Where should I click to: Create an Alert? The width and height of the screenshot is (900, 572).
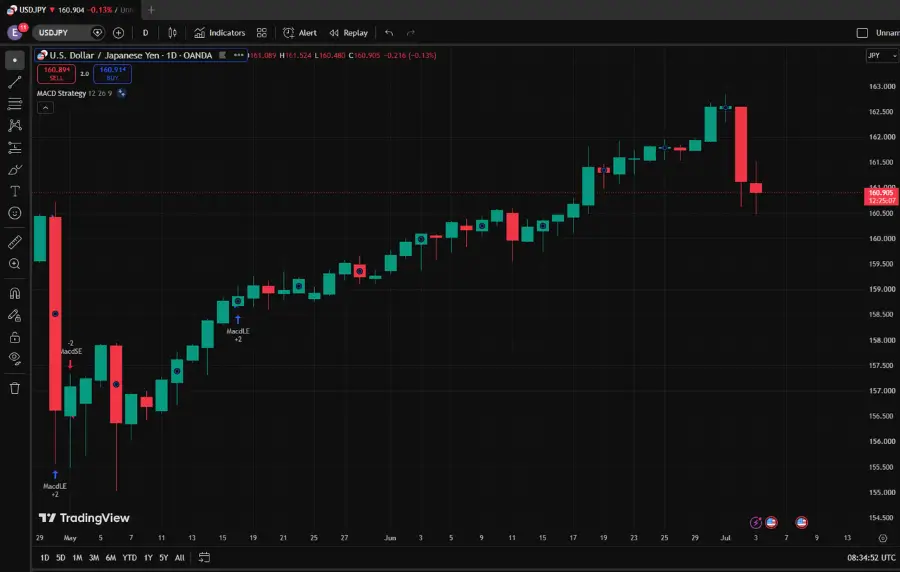click(x=300, y=33)
